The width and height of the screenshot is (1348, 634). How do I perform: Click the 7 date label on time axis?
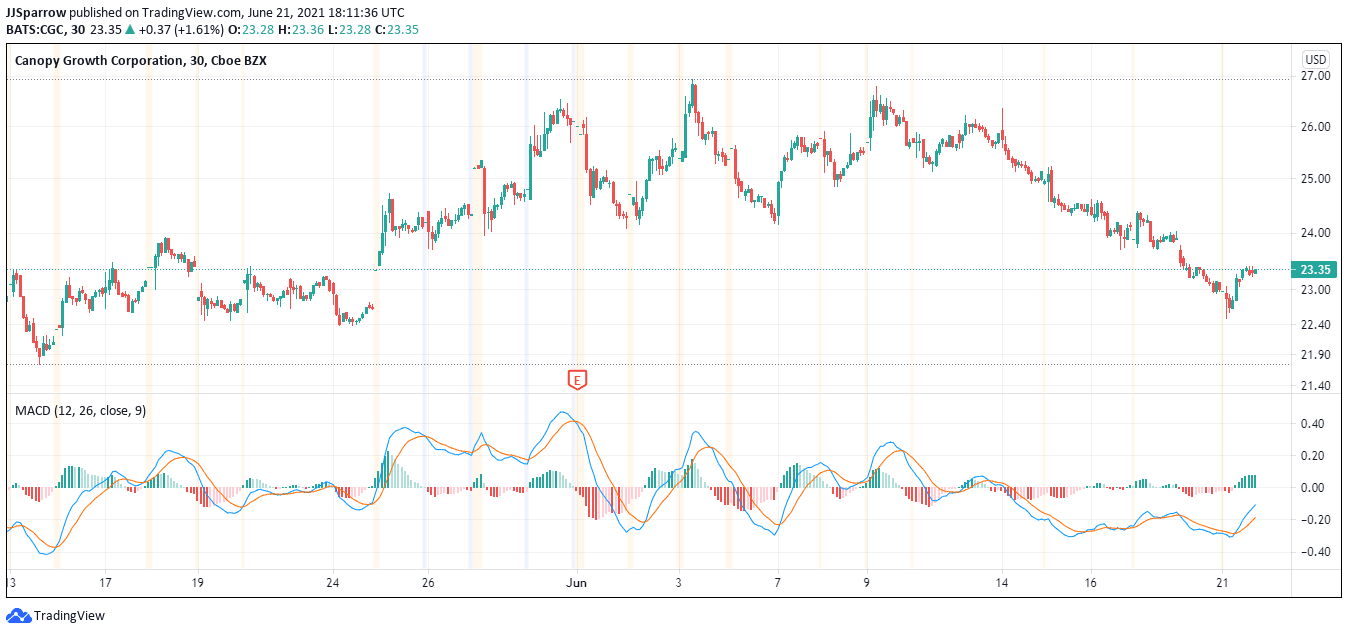777,583
